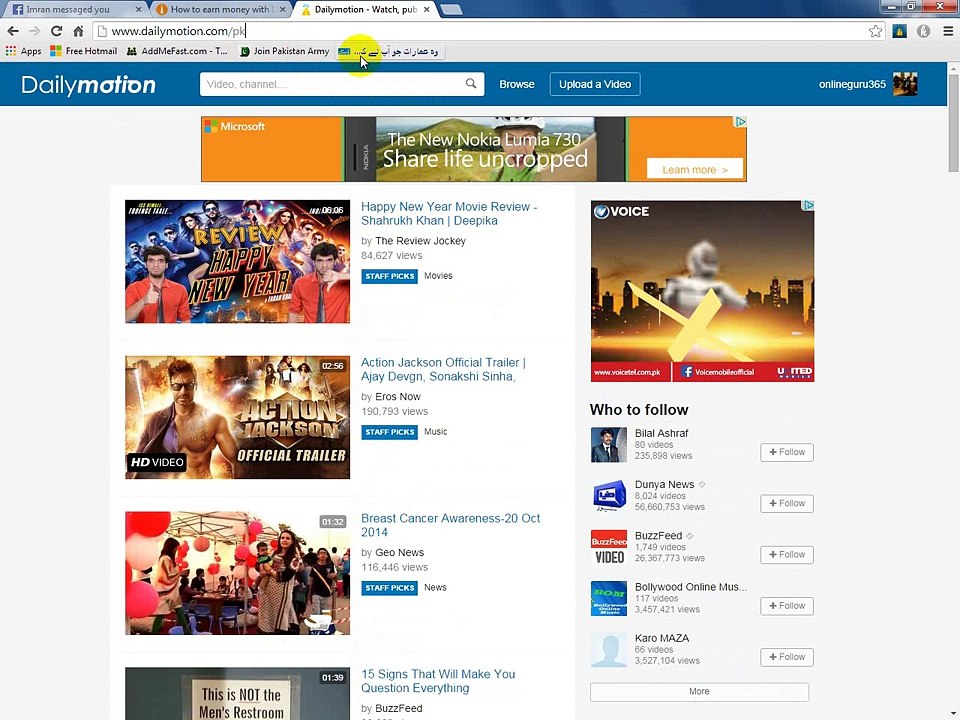The height and width of the screenshot is (720, 960).
Task: Click Voice telecom ad image
Action: pos(702,291)
